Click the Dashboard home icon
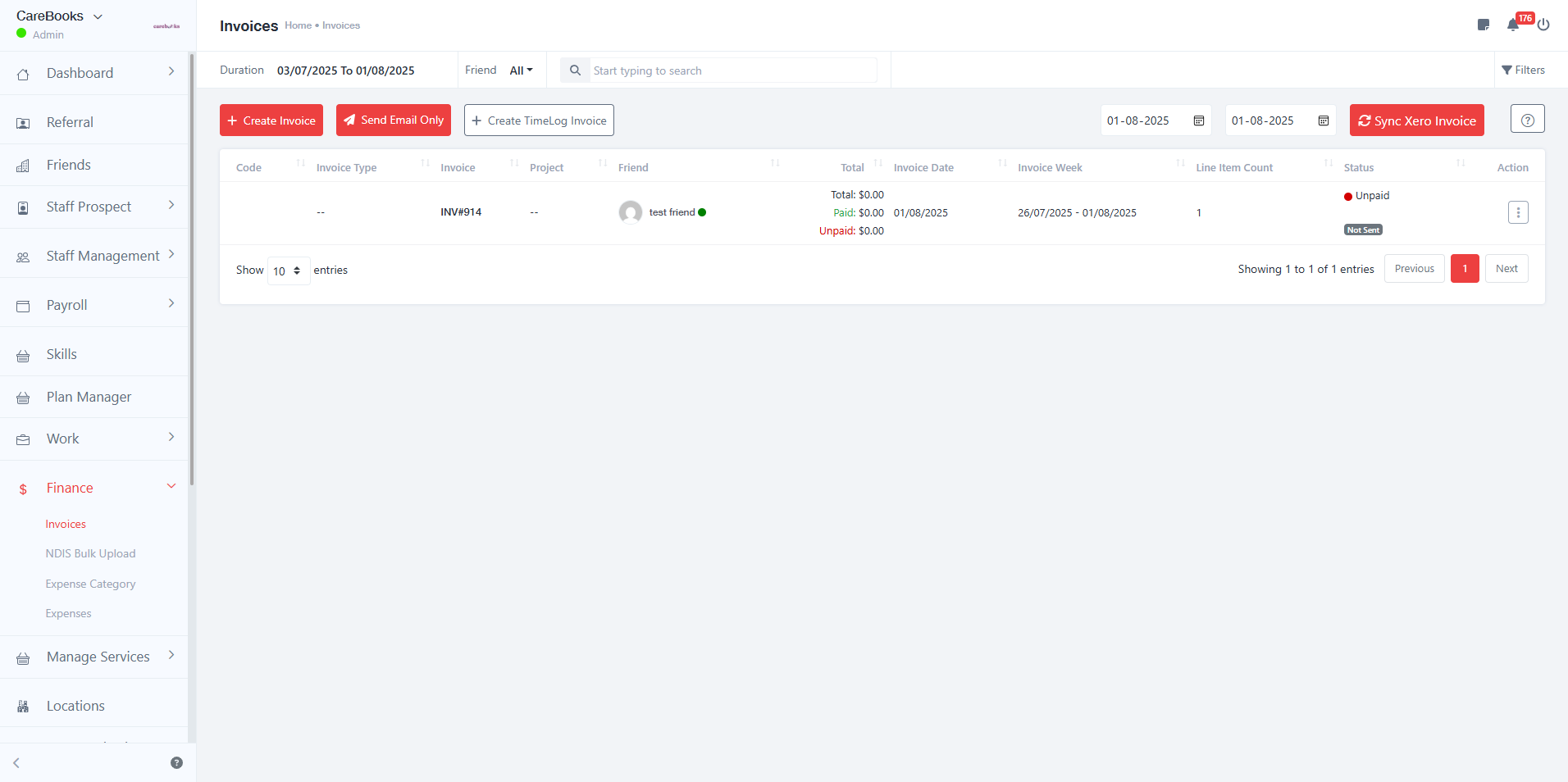Image resolution: width=1568 pixels, height=782 pixels. 23,74
